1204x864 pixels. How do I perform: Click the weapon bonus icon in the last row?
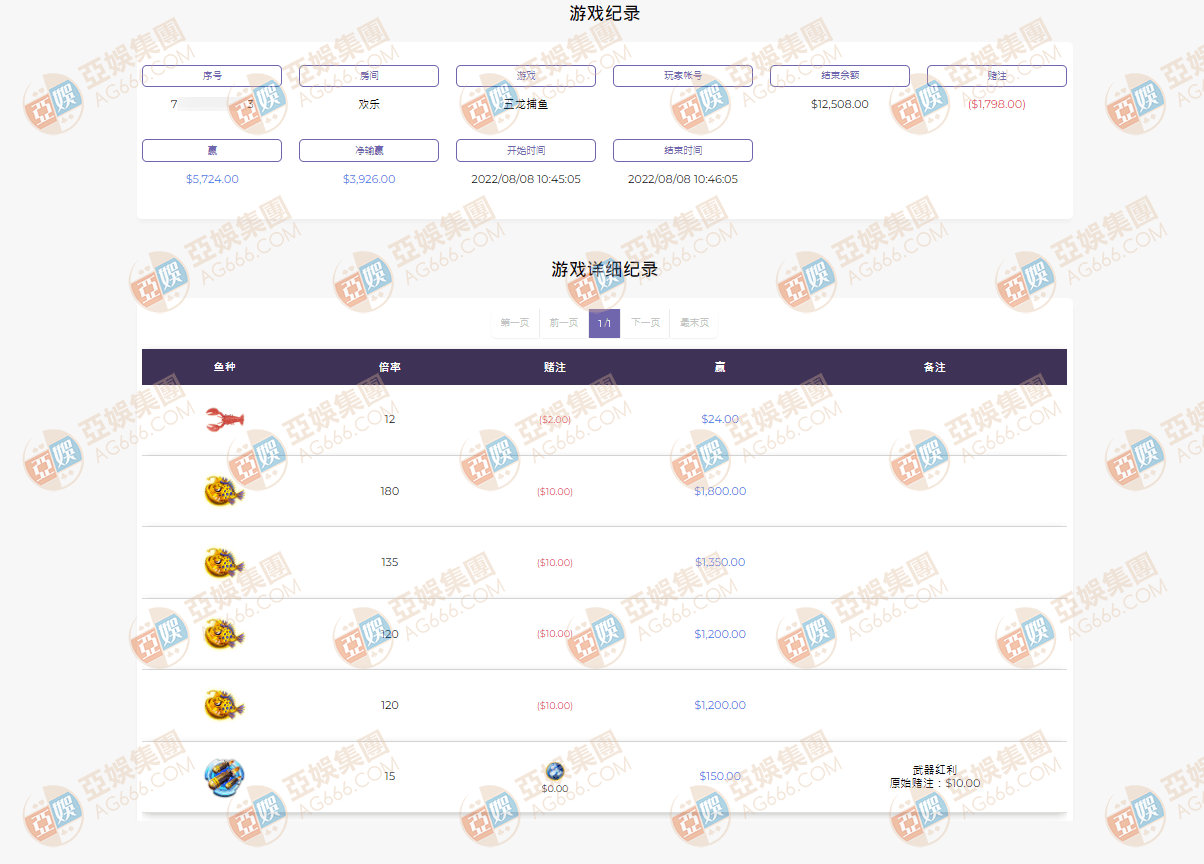(x=224, y=776)
